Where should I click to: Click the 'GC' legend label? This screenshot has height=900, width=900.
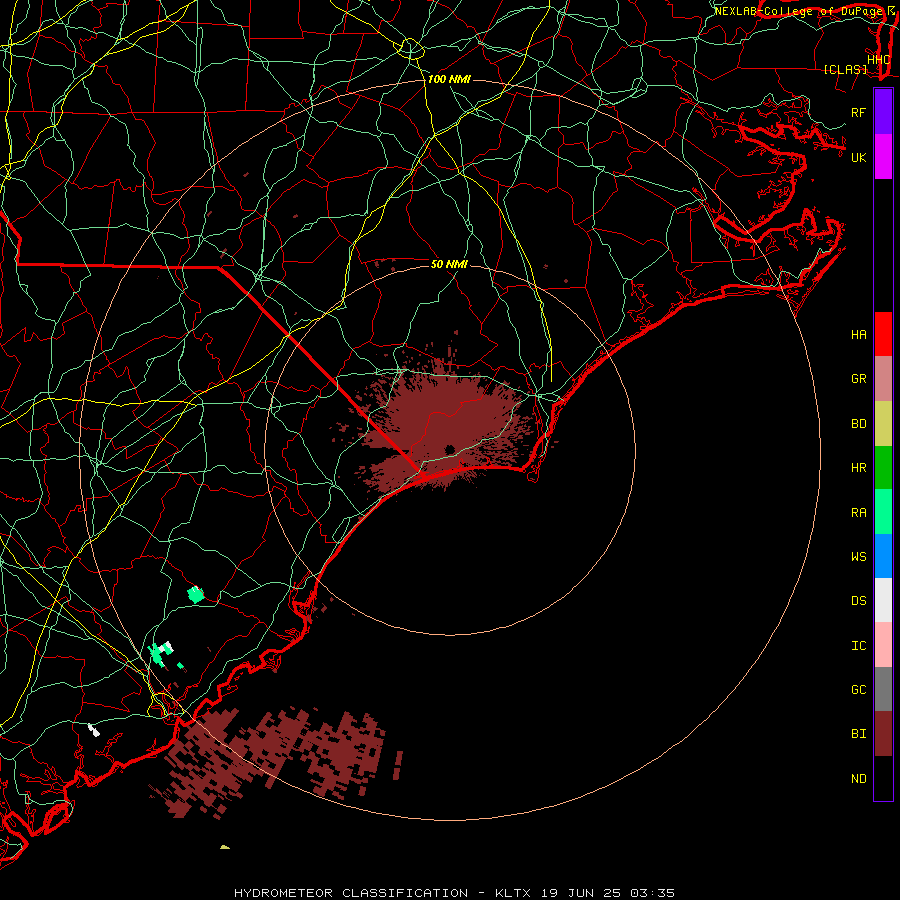[858, 690]
